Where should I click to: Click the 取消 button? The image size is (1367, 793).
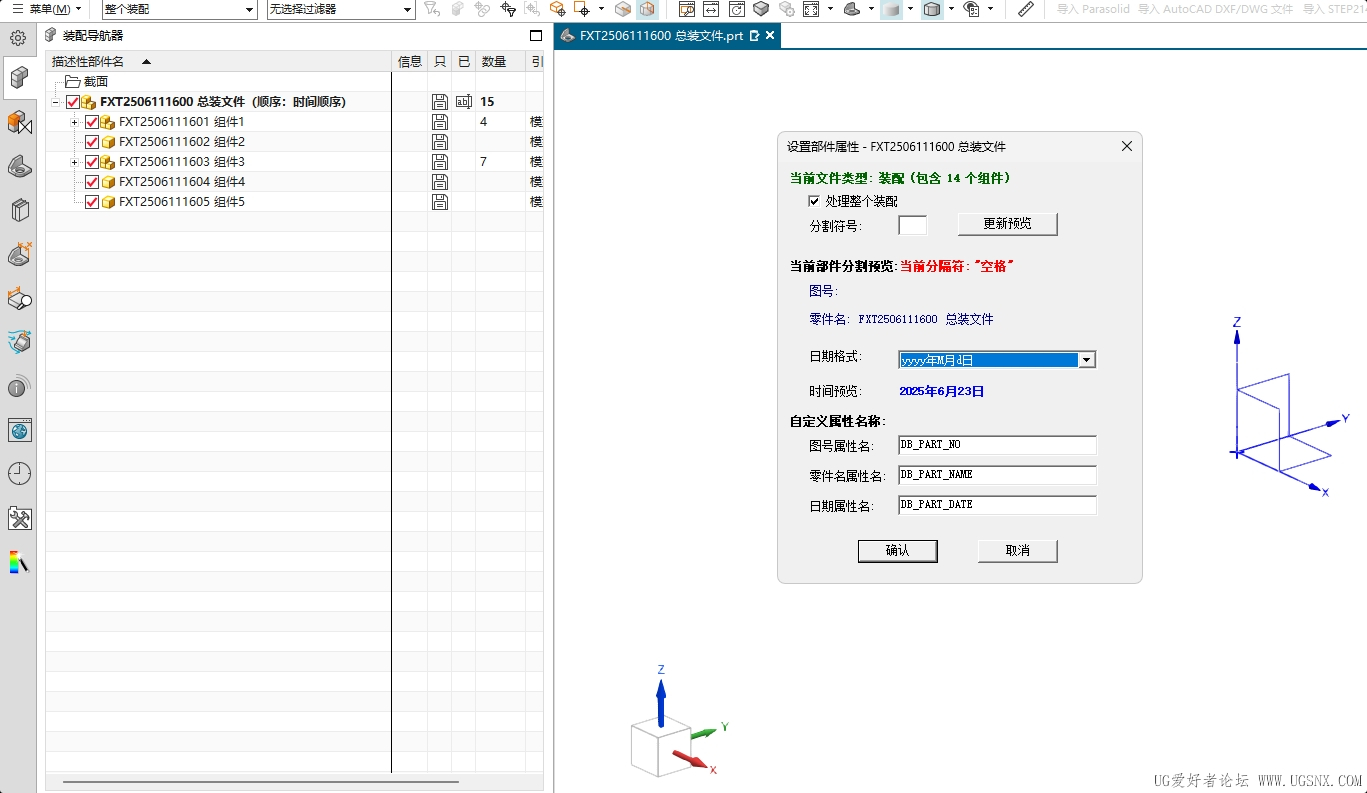tap(1017, 551)
